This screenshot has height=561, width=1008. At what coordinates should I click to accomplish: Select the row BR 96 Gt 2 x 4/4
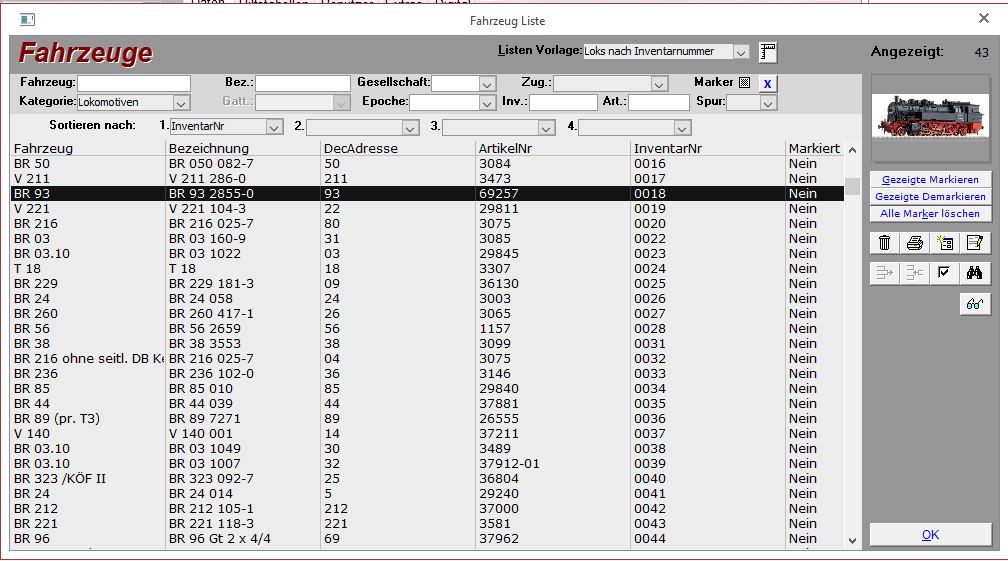coord(428,539)
